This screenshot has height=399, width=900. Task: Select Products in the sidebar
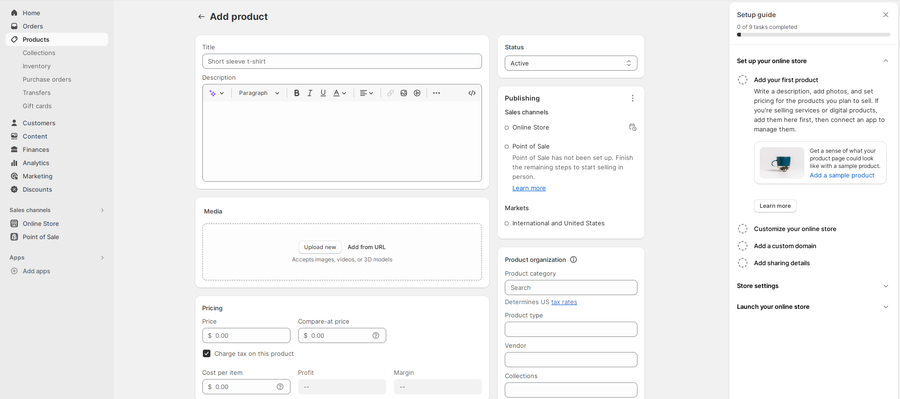pyautogui.click(x=57, y=40)
